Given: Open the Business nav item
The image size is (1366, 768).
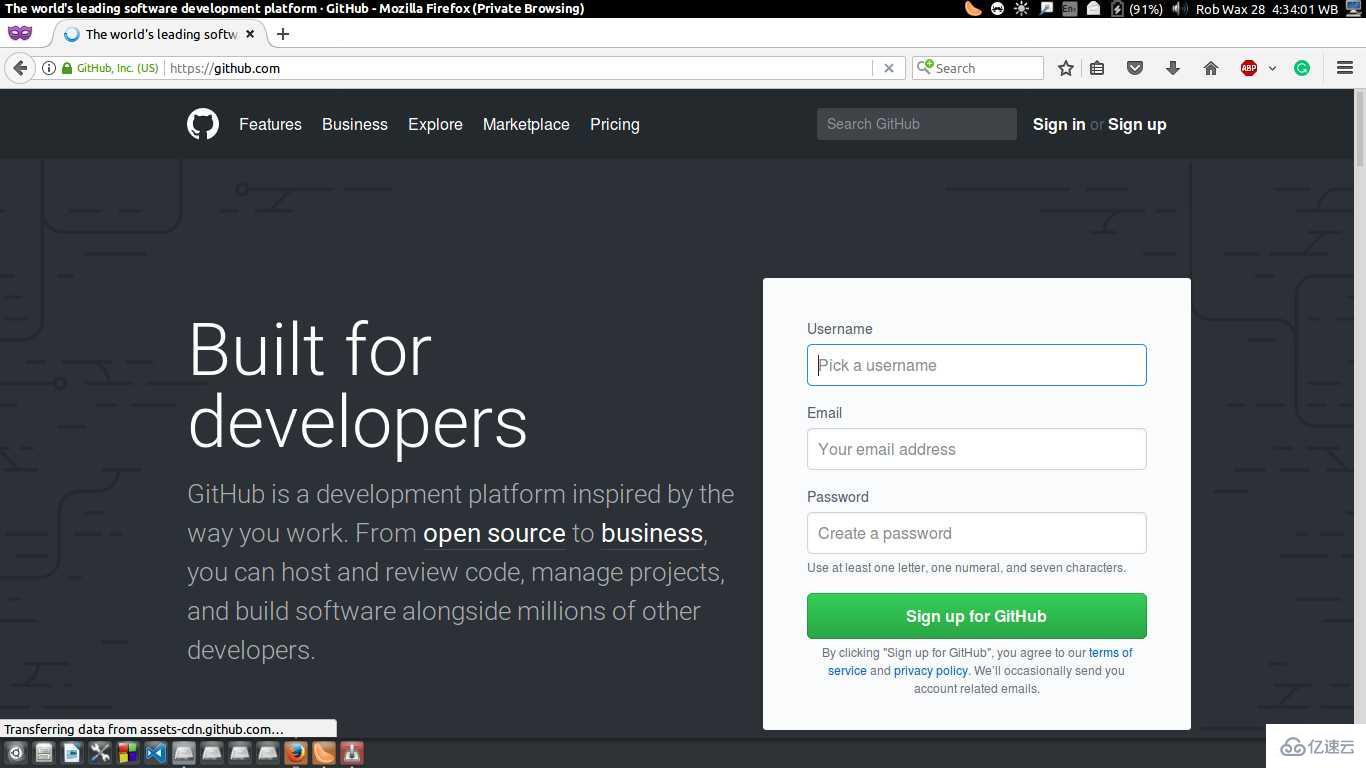Looking at the screenshot, I should (355, 124).
